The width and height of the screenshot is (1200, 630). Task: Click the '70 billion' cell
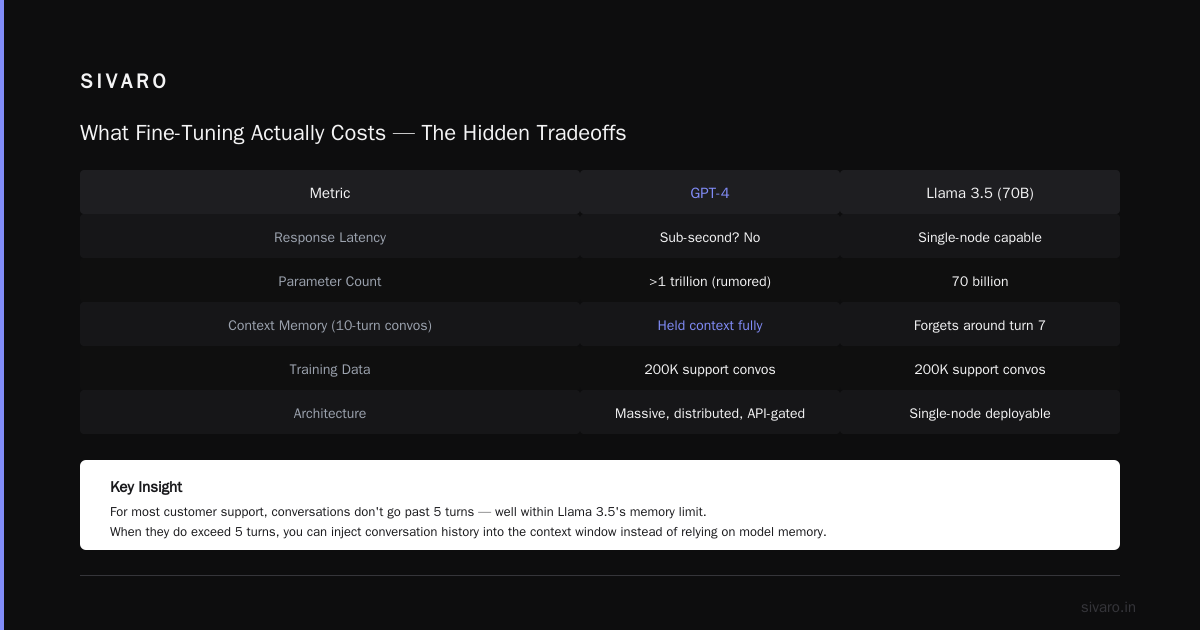point(980,281)
